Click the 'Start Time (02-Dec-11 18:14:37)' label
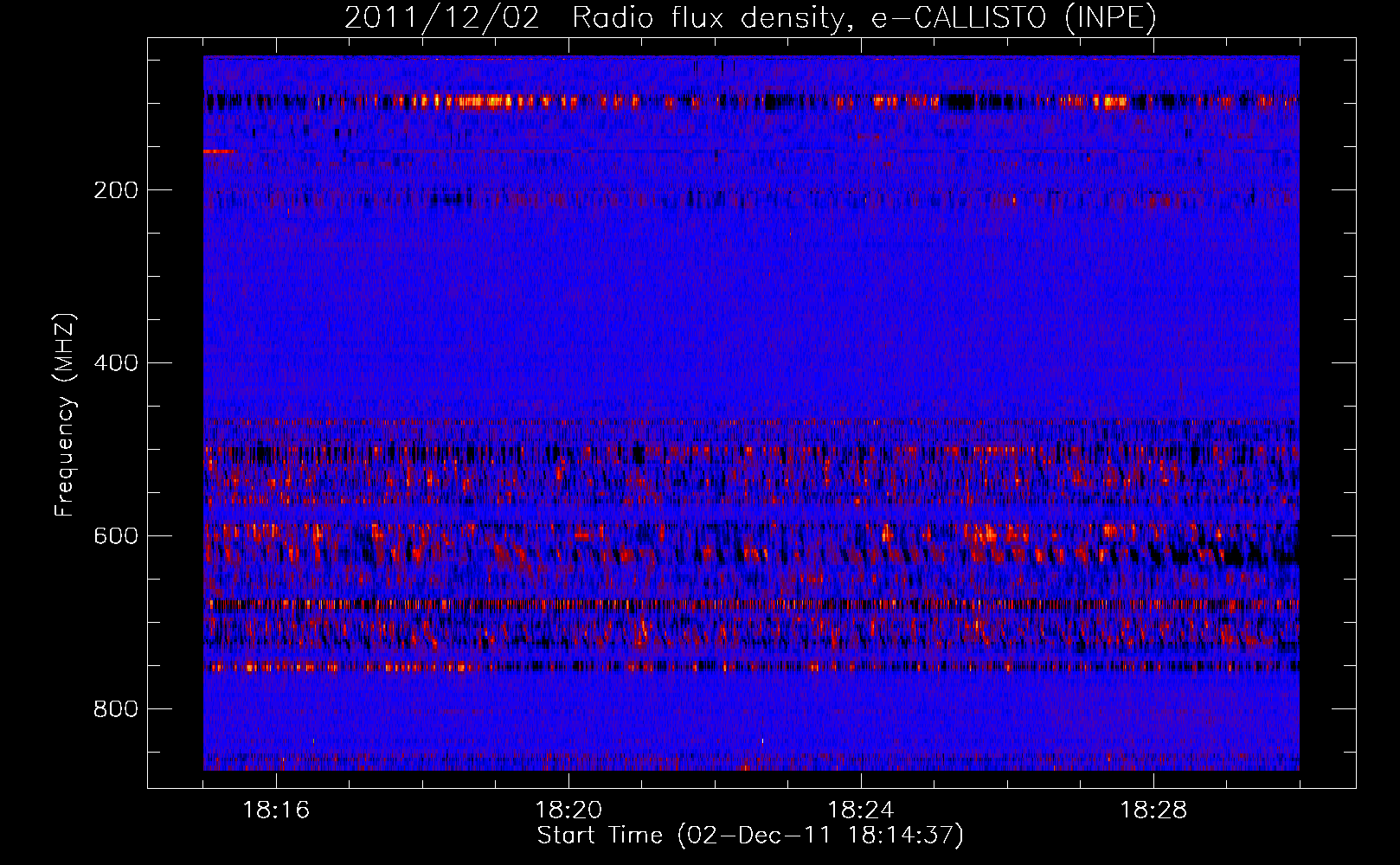Screen dimensions: 1400x865 750,836
